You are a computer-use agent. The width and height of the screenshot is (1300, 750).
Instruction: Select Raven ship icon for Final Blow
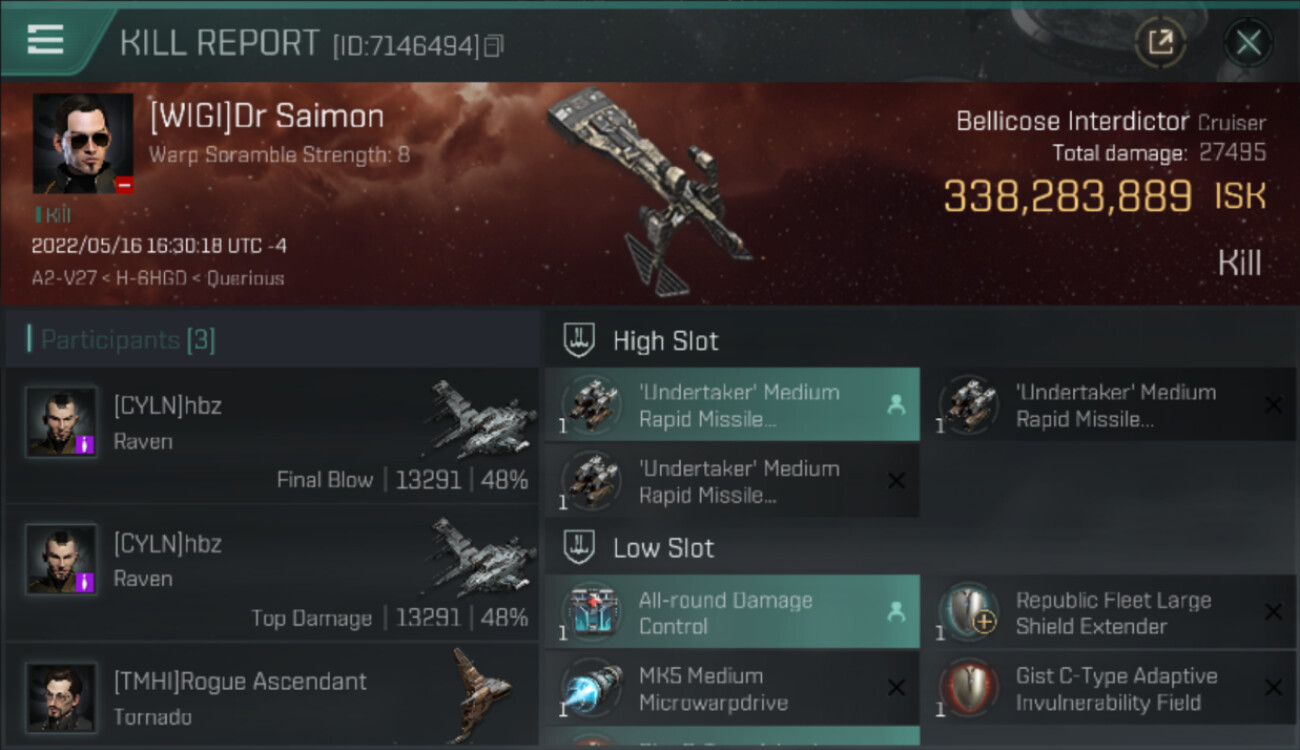coord(483,419)
